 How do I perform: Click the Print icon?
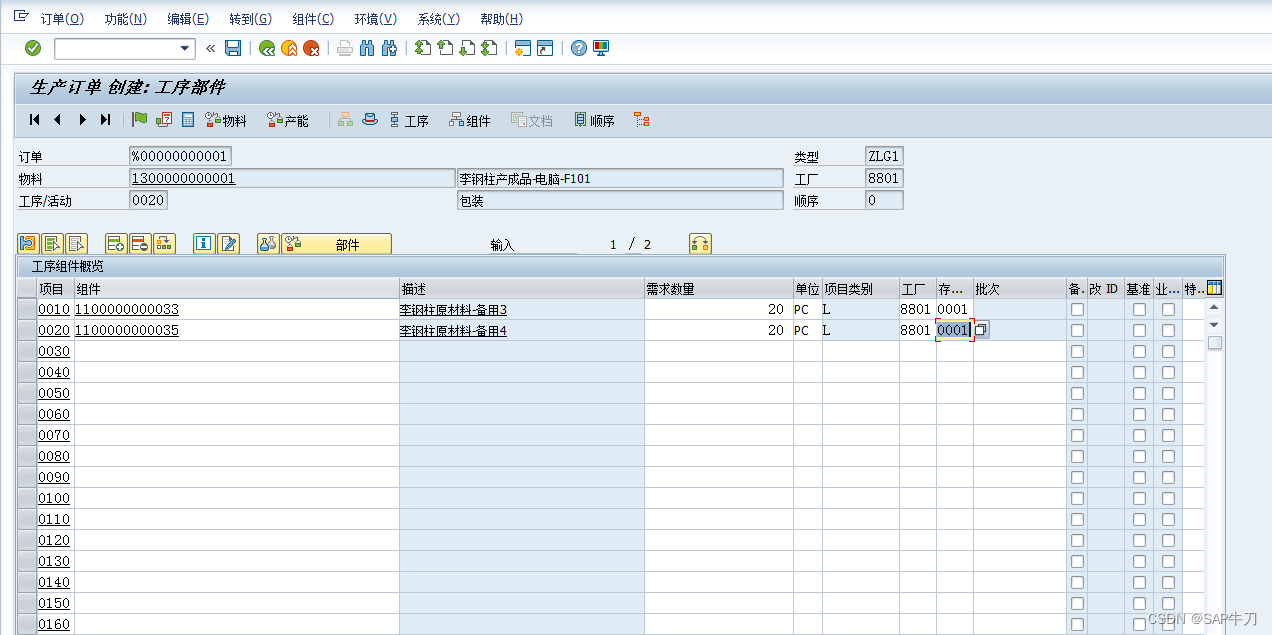point(345,48)
